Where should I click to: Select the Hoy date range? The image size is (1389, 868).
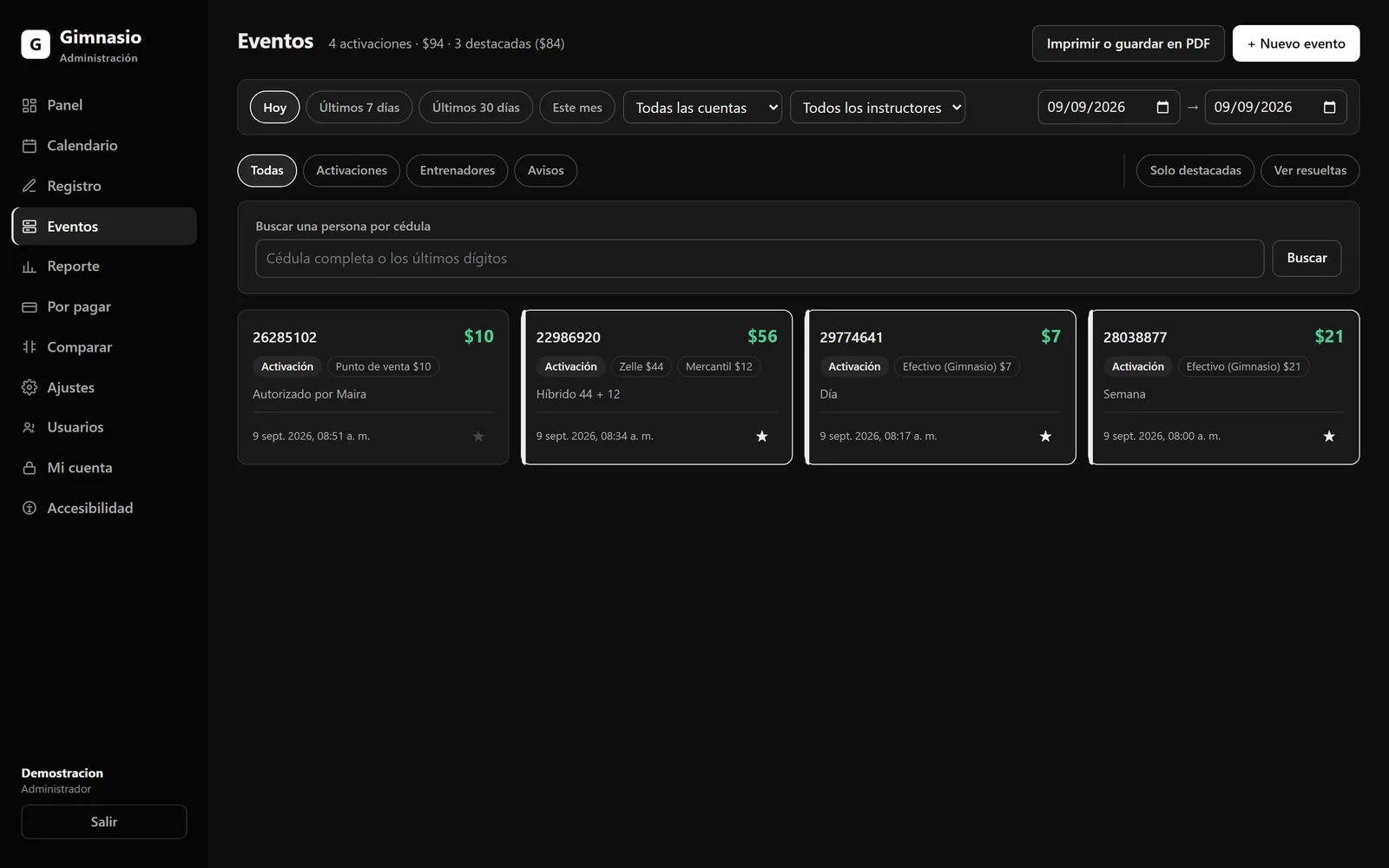(275, 108)
